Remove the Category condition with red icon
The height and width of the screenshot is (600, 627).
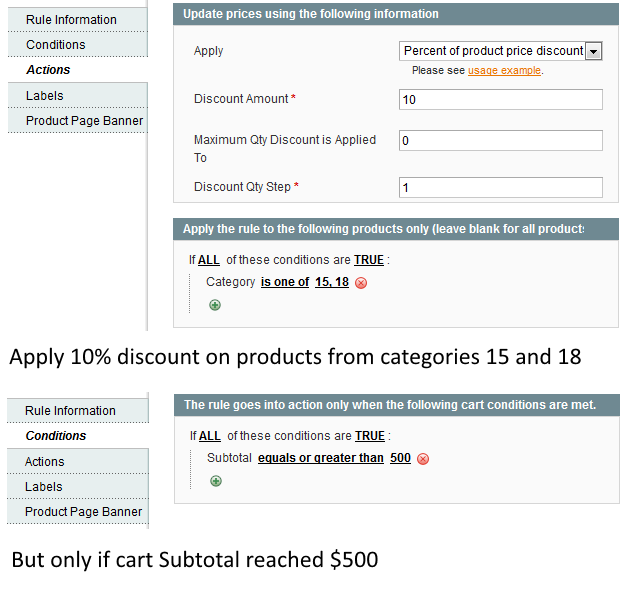[x=361, y=283]
